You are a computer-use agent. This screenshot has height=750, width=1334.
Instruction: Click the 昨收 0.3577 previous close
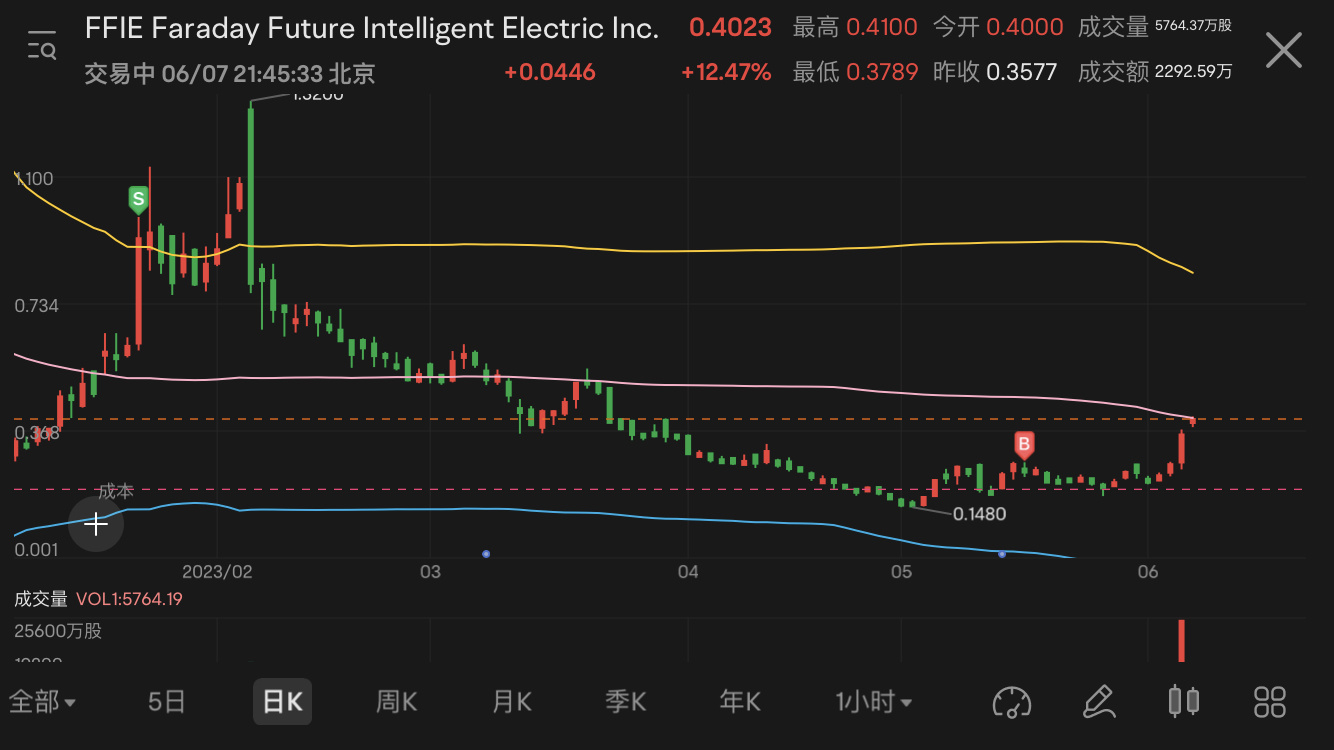tap(995, 72)
